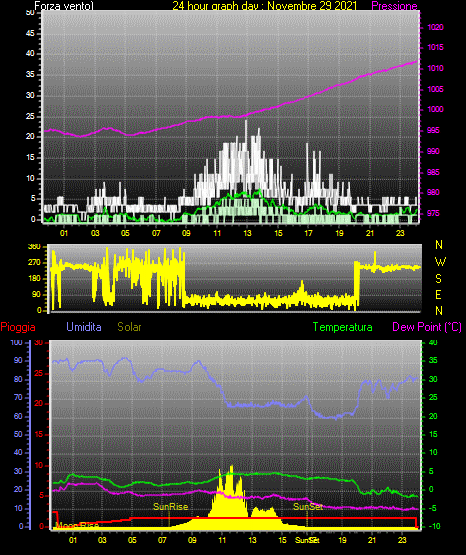Click temperature axis value "-5"
Image resolution: width=466 pixels, height=555 pixels.
point(433,508)
